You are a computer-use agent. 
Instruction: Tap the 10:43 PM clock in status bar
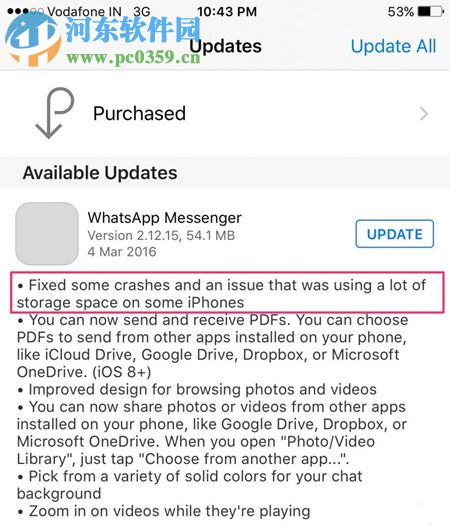pos(227,12)
